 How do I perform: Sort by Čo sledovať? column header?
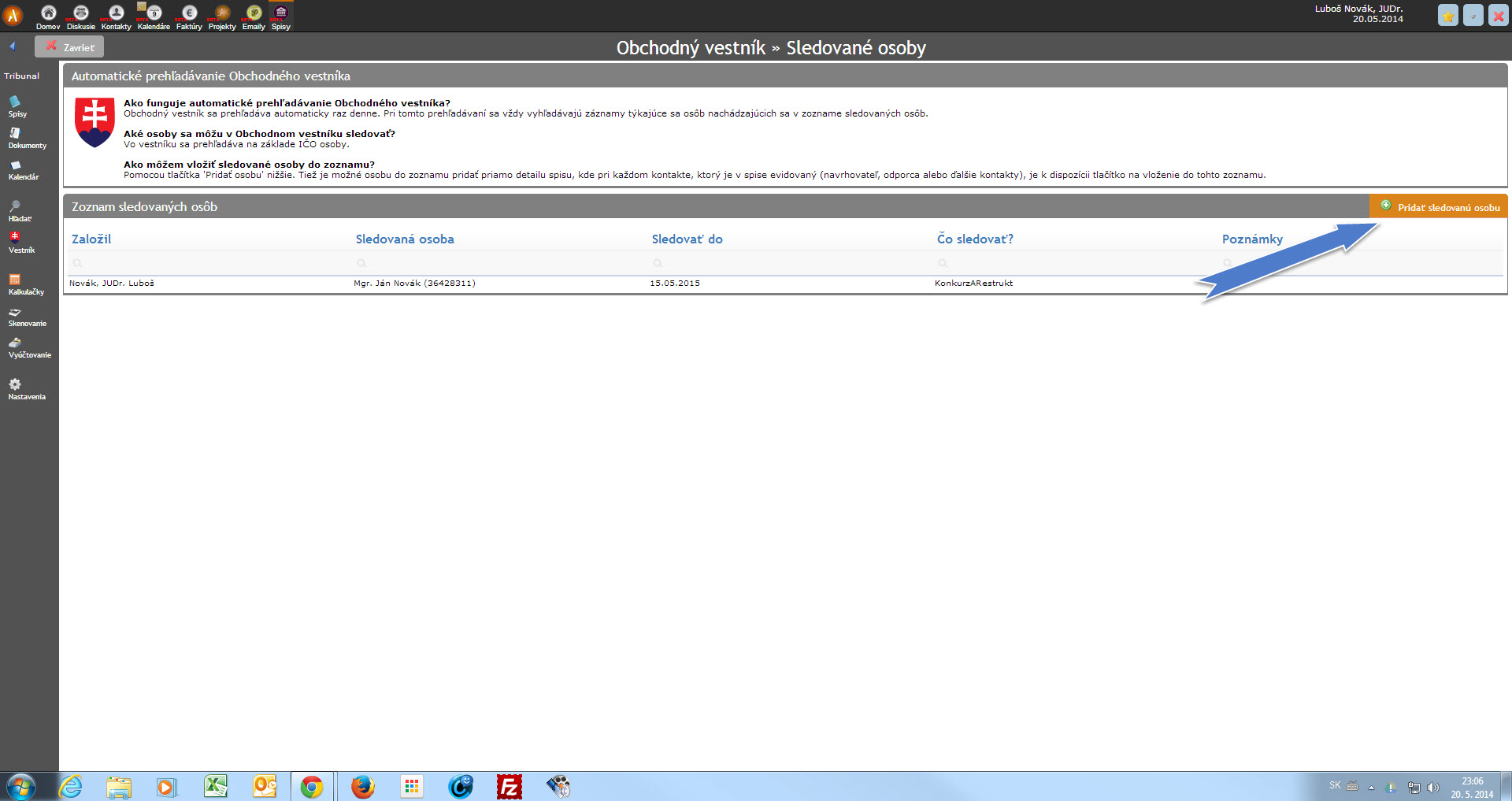(975, 239)
